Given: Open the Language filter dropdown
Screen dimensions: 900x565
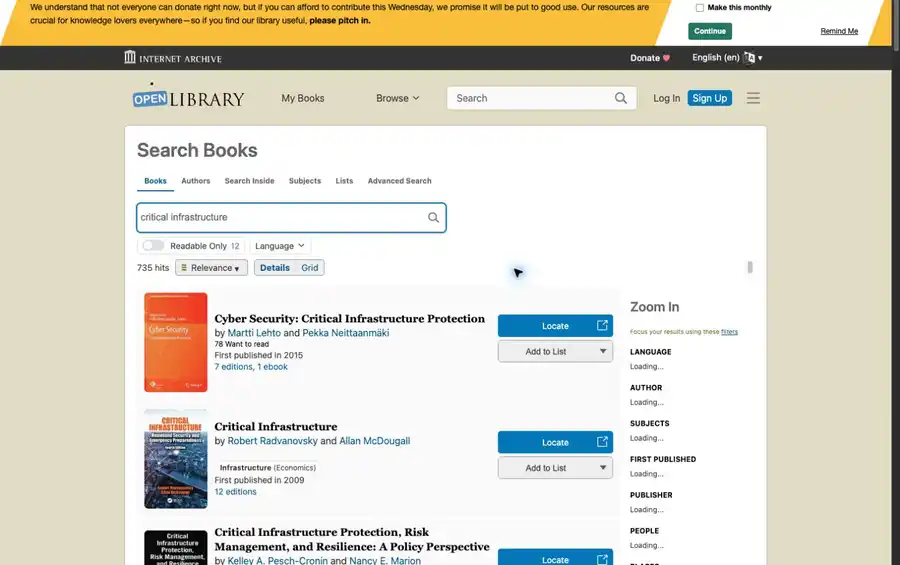Looking at the screenshot, I should coord(280,246).
